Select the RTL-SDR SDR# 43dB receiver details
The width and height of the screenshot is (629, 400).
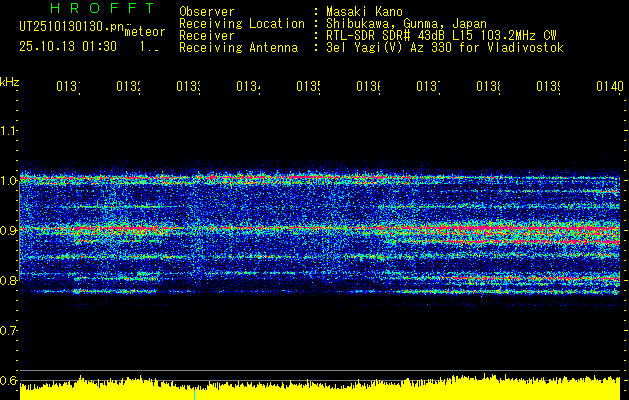point(441,36)
